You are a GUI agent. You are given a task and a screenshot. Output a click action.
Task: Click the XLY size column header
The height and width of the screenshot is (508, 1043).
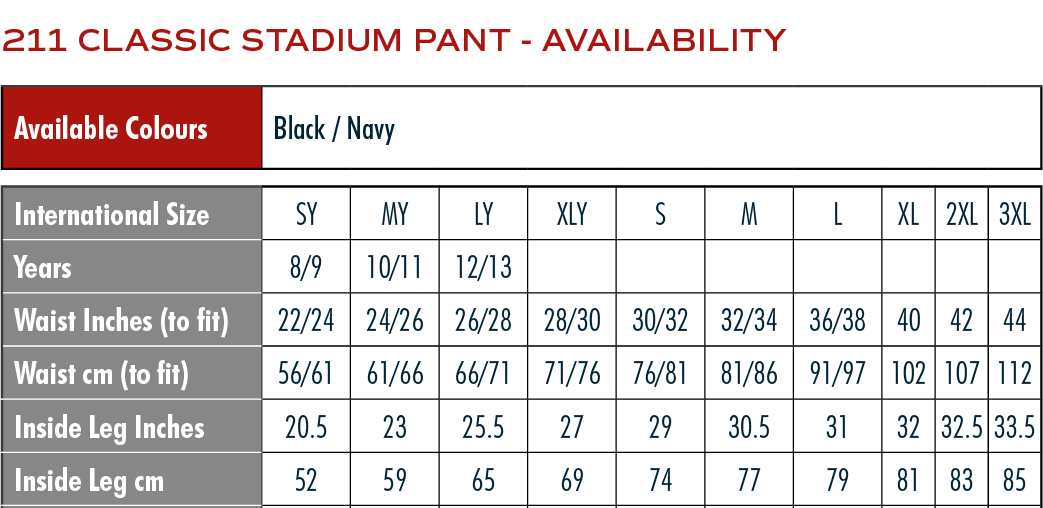(x=572, y=215)
